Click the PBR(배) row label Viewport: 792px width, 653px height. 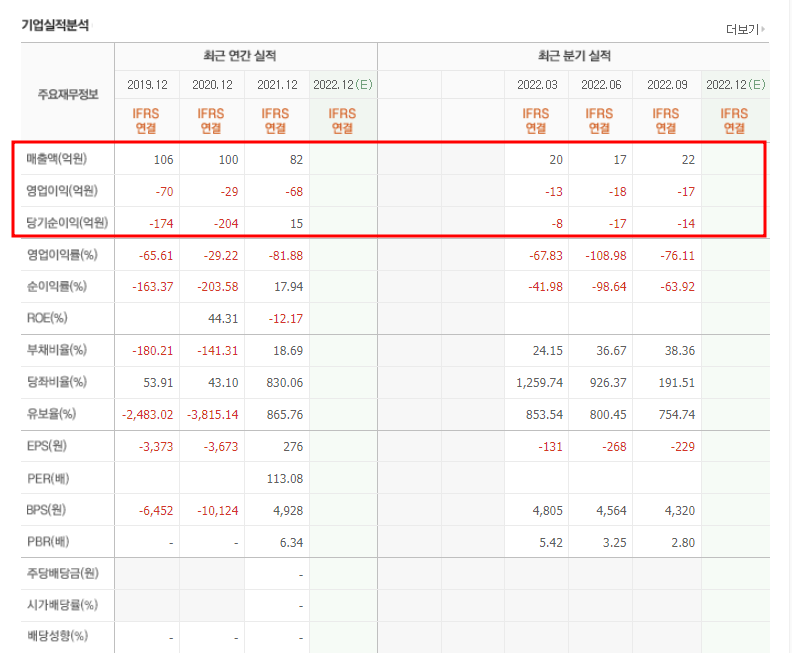pyautogui.click(x=48, y=542)
